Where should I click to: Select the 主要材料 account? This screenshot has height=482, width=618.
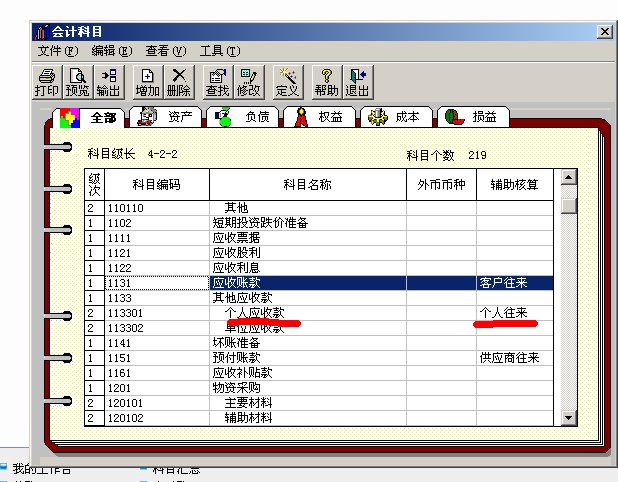(x=308, y=403)
